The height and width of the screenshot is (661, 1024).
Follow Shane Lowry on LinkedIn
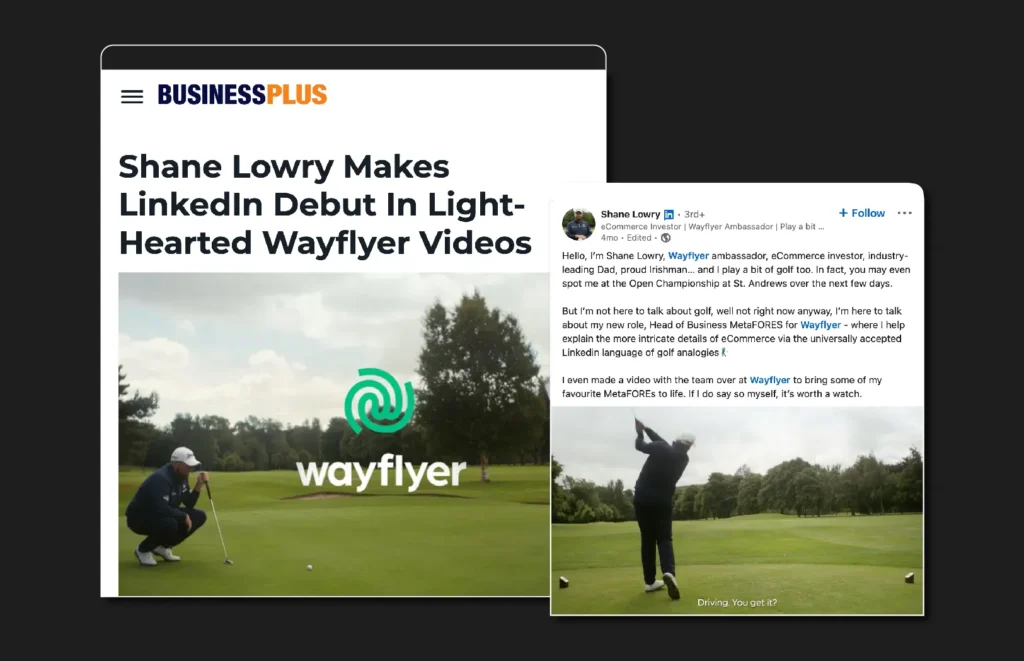pos(861,213)
